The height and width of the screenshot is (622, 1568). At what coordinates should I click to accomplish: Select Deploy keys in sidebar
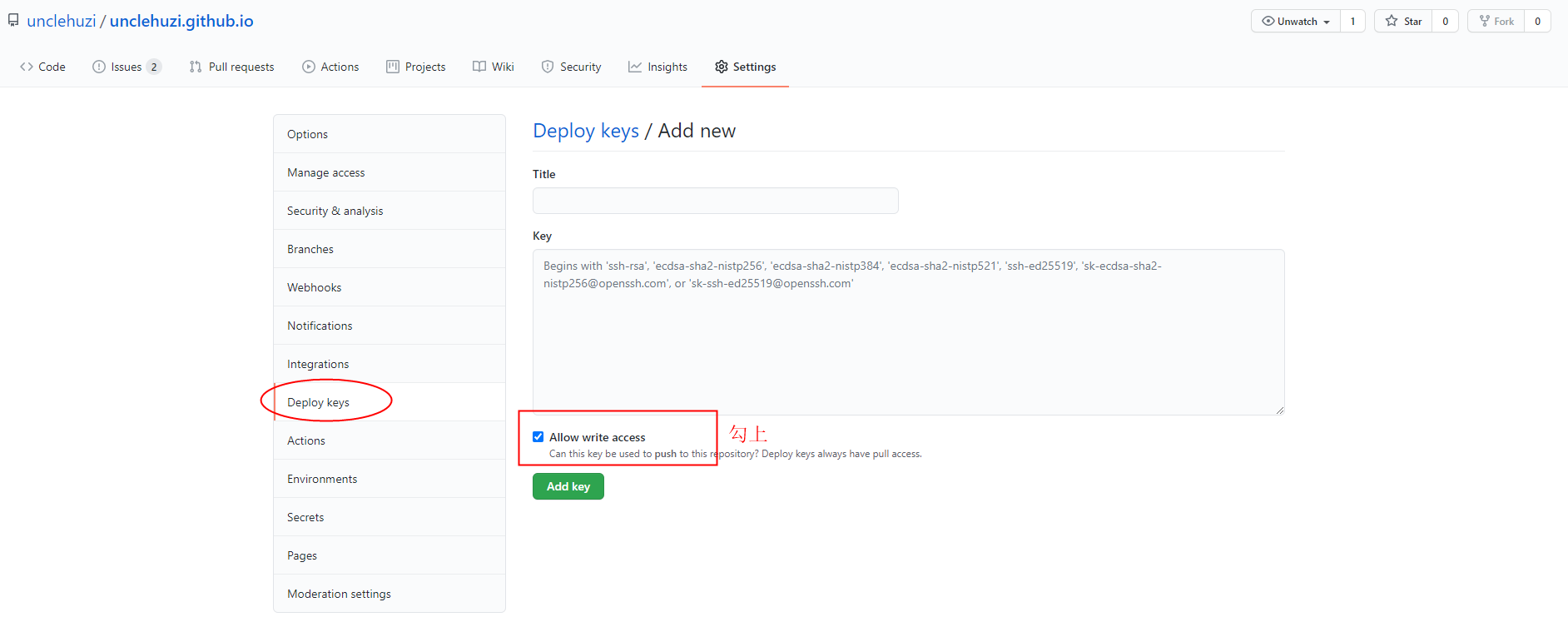[390, 402]
